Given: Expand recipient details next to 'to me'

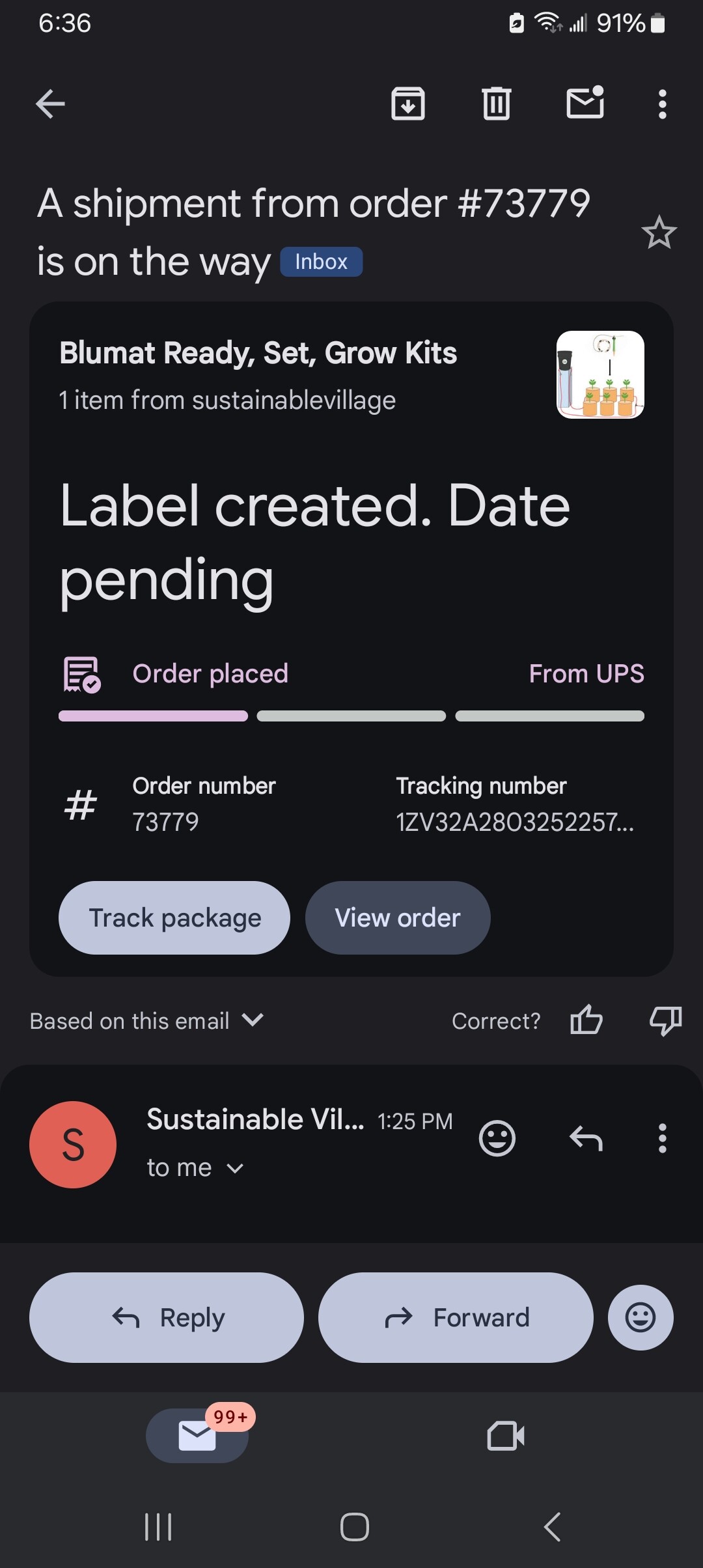Looking at the screenshot, I should click(235, 1168).
